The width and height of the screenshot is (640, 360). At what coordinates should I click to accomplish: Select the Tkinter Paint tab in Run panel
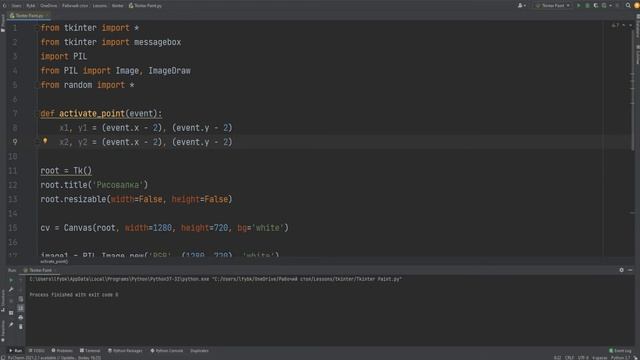[x=40, y=270]
